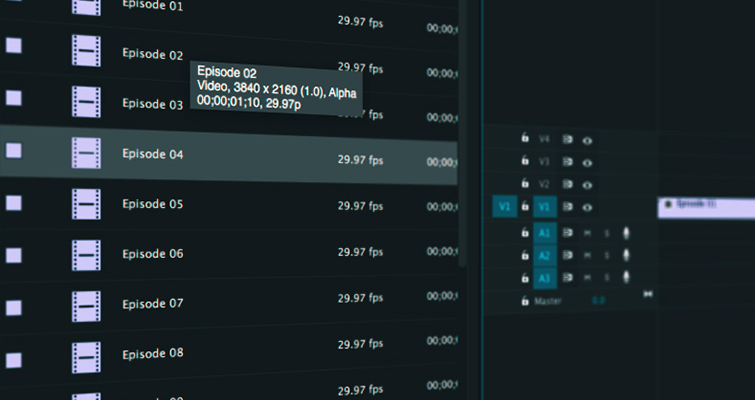Click the Episode 06 film clip icon
The width and height of the screenshot is (755, 400).
point(87,253)
